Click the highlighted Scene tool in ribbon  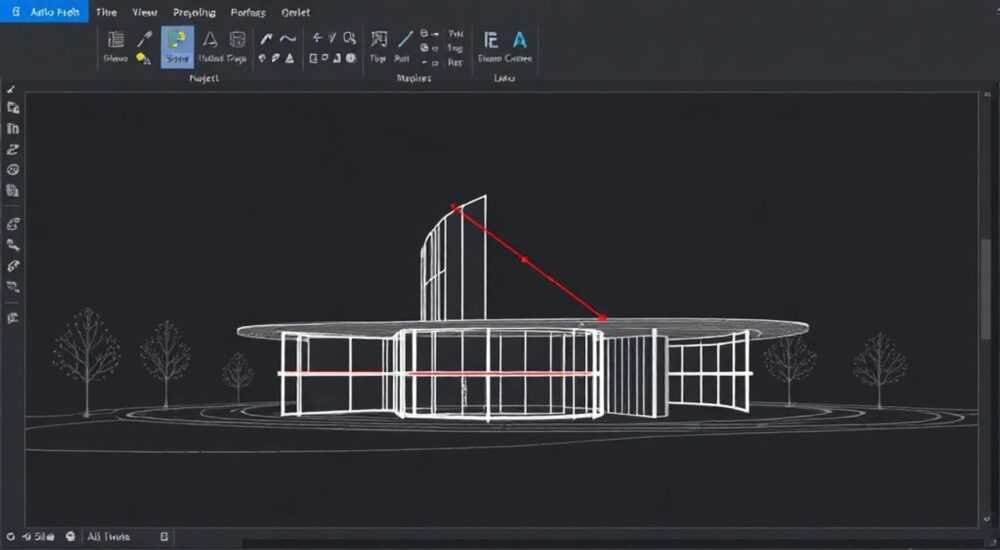pos(177,47)
